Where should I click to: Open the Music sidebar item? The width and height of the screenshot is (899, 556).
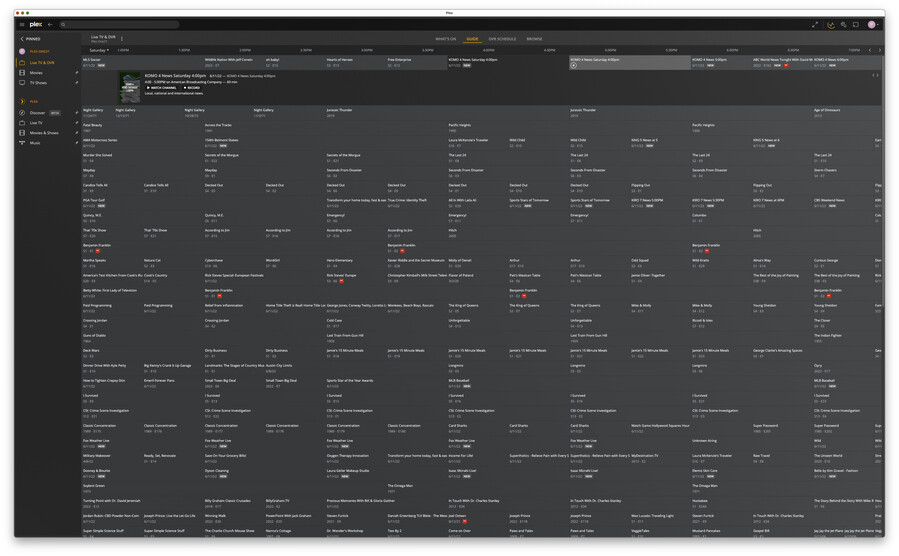coord(34,143)
